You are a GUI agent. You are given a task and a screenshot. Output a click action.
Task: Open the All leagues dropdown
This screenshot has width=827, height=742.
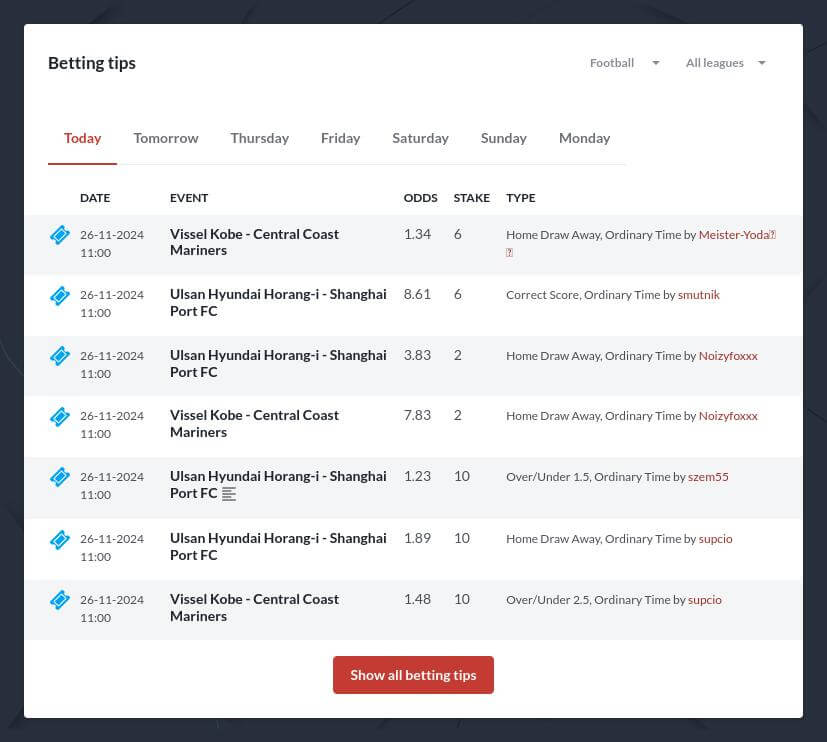pyautogui.click(x=725, y=62)
